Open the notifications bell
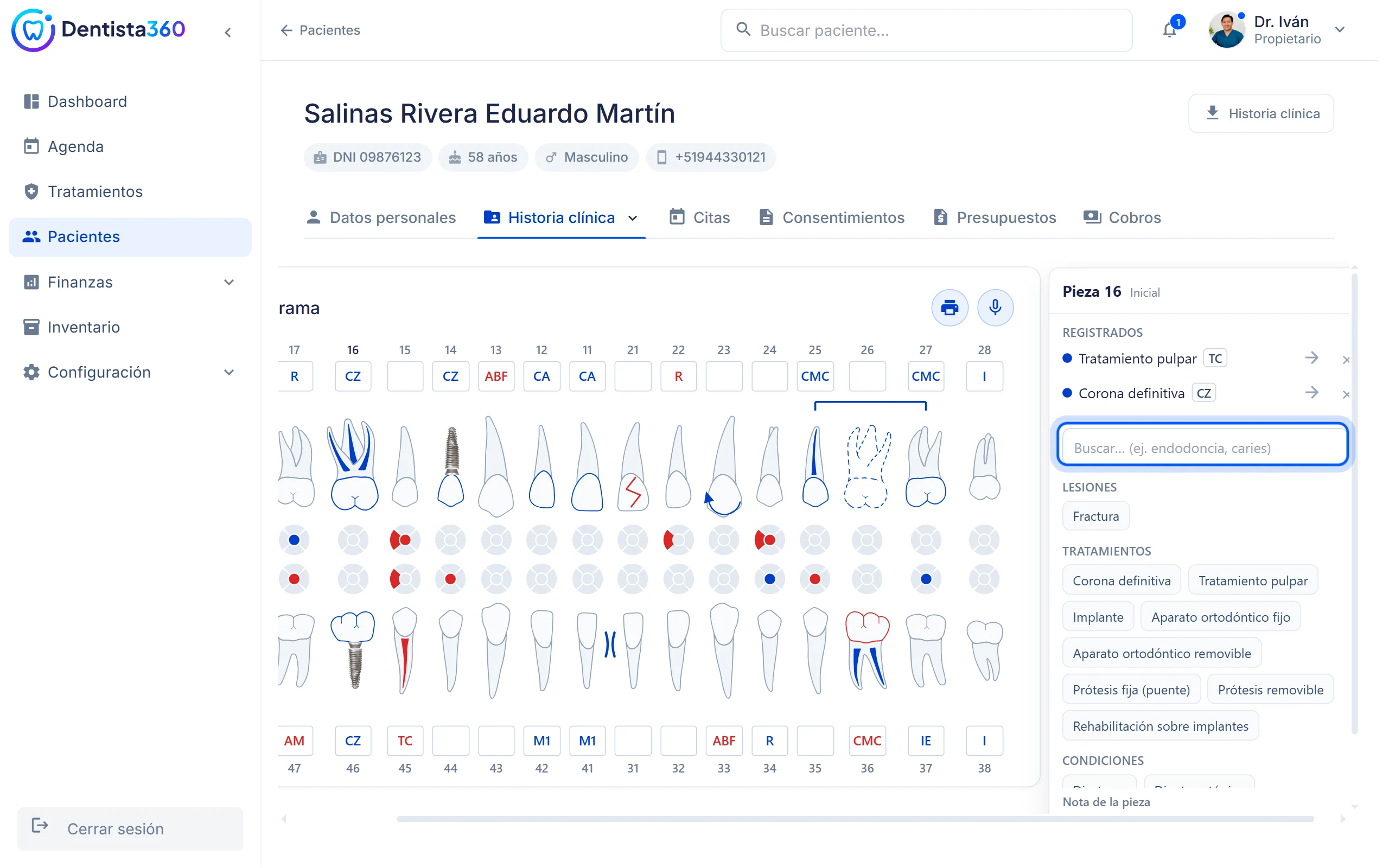Image resolution: width=1389 pixels, height=868 pixels. (x=1170, y=29)
